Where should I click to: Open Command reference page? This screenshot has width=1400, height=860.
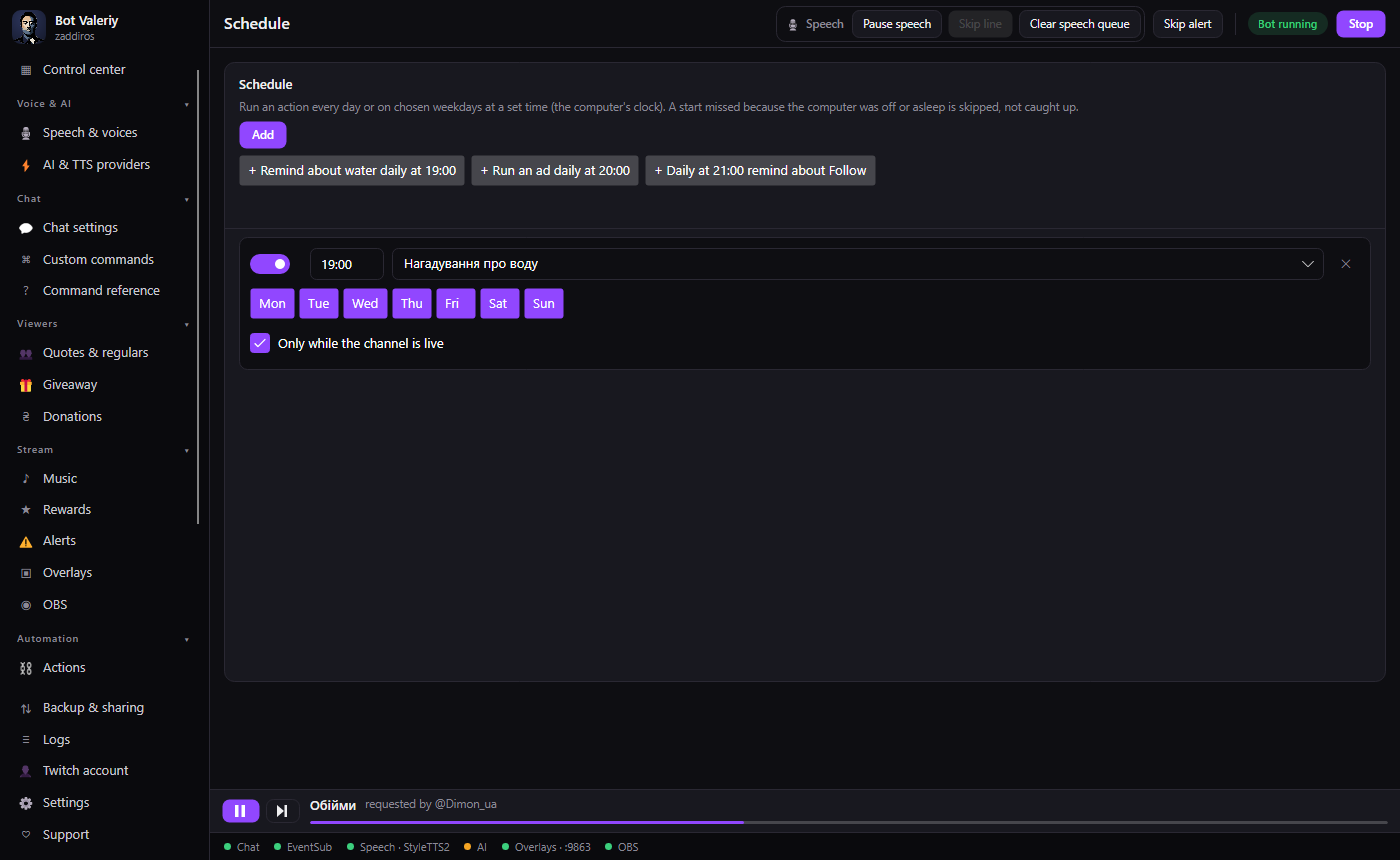point(101,290)
